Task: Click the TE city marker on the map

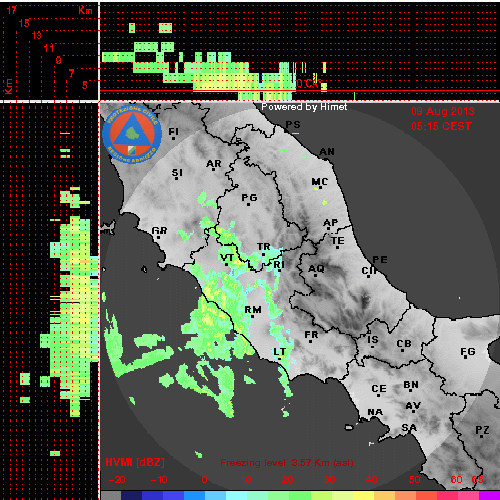Action: pyautogui.click(x=338, y=241)
